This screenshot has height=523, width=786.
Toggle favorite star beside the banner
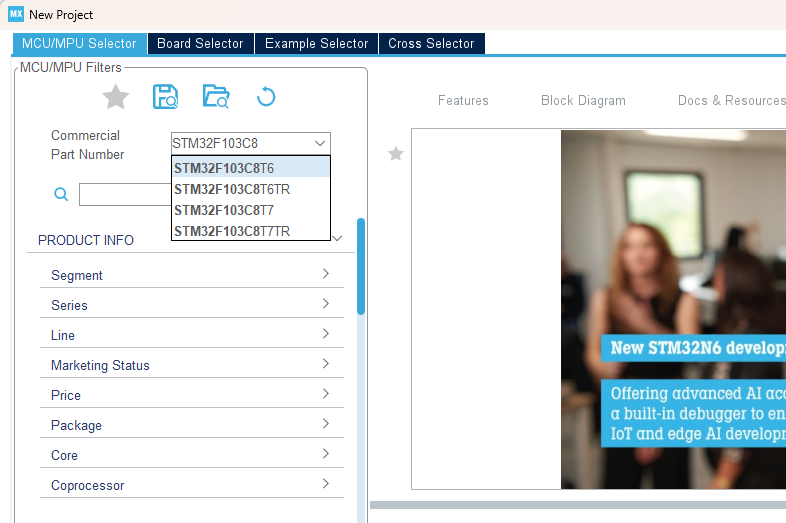396,153
